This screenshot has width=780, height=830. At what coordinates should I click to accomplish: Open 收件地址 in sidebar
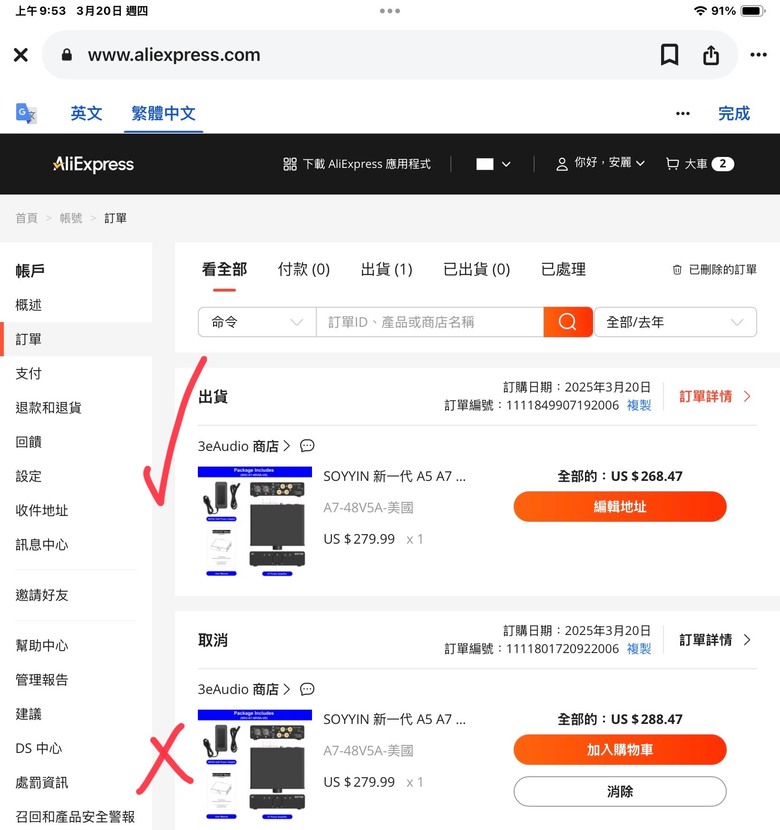42,510
